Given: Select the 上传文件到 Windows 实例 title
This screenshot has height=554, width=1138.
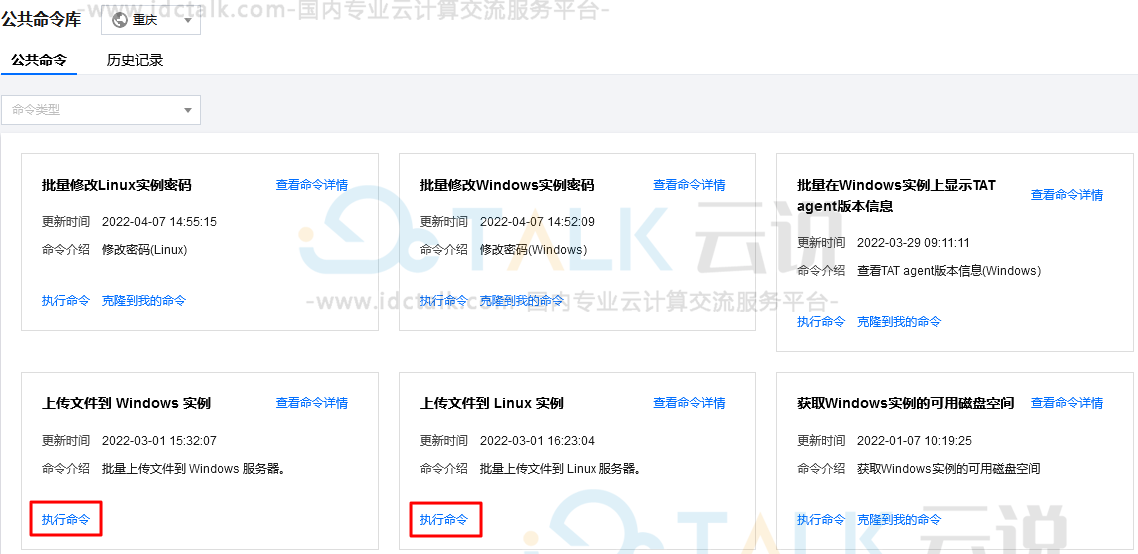Looking at the screenshot, I should (126, 403).
